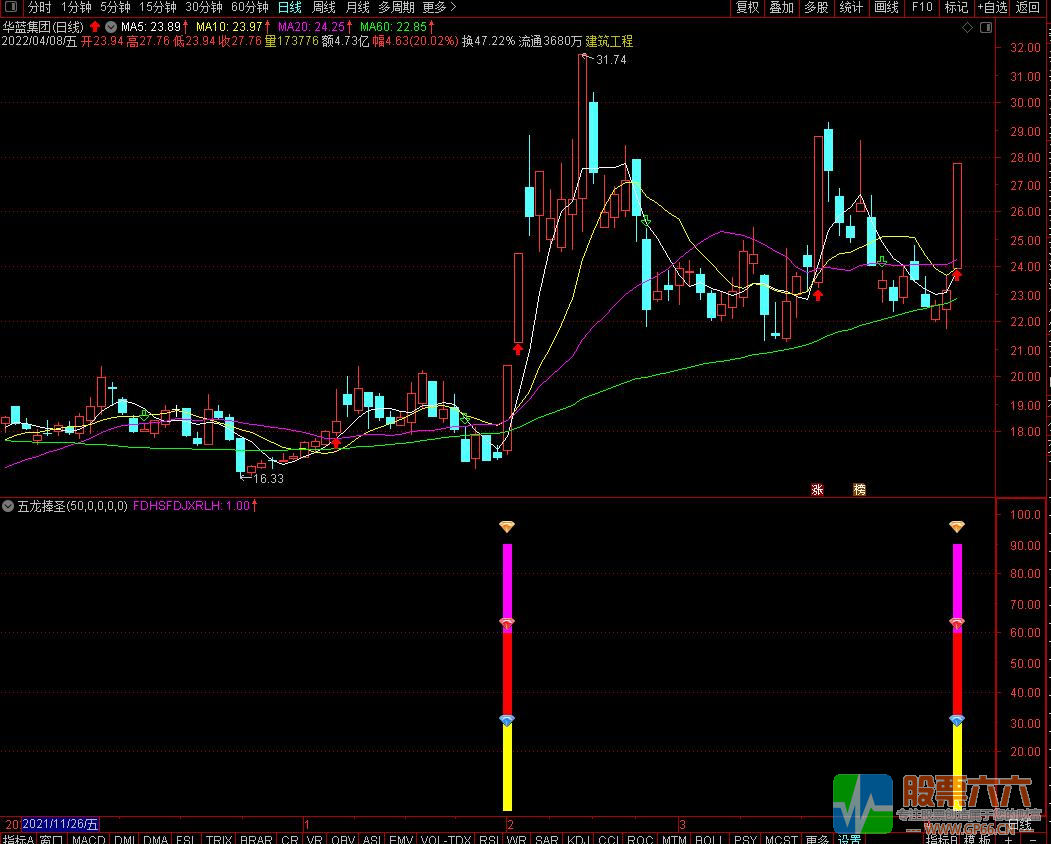Select the CCI indicator tab
The height and width of the screenshot is (844, 1051).
coord(609,839)
